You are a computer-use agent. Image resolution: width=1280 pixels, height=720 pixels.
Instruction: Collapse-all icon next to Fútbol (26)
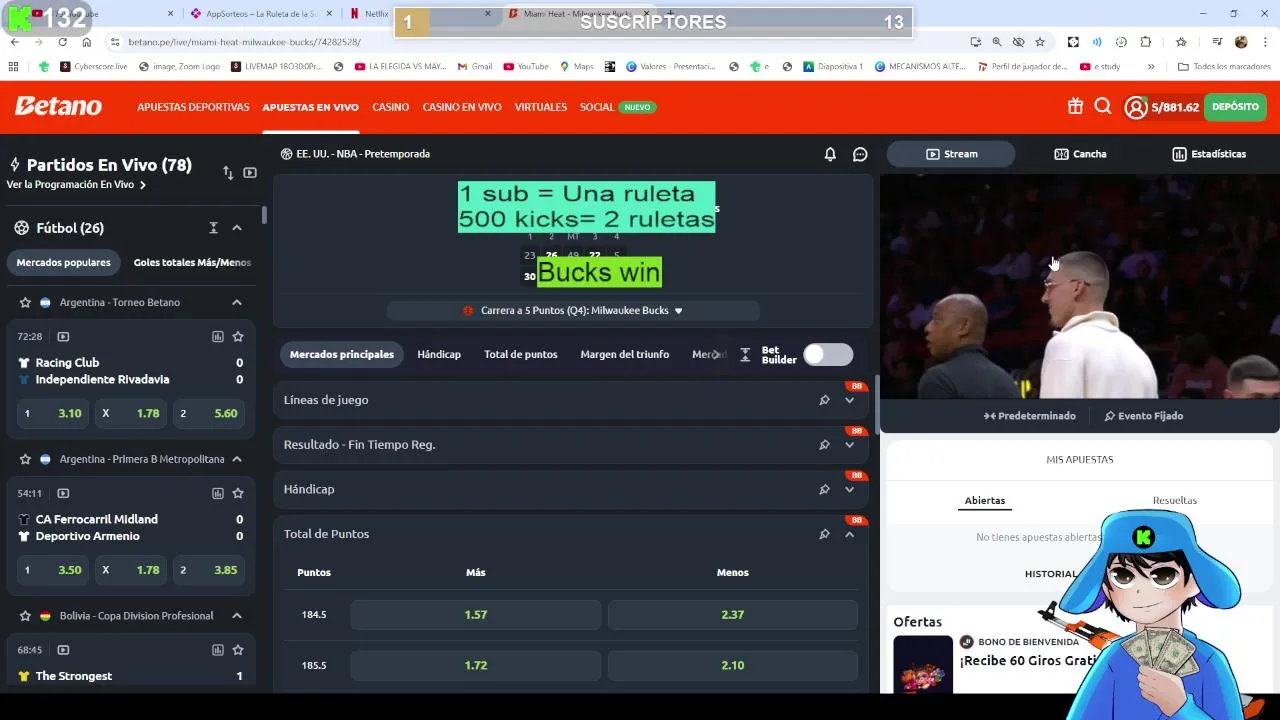tap(213, 228)
